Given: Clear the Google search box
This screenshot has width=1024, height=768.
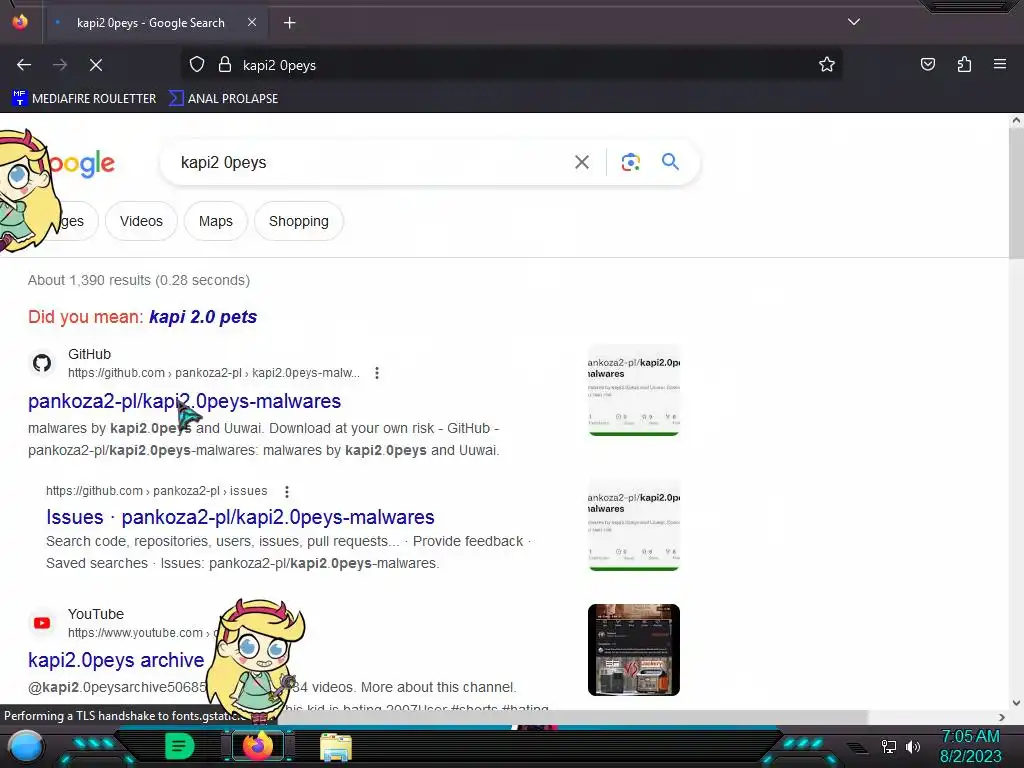Looking at the screenshot, I should (582, 162).
